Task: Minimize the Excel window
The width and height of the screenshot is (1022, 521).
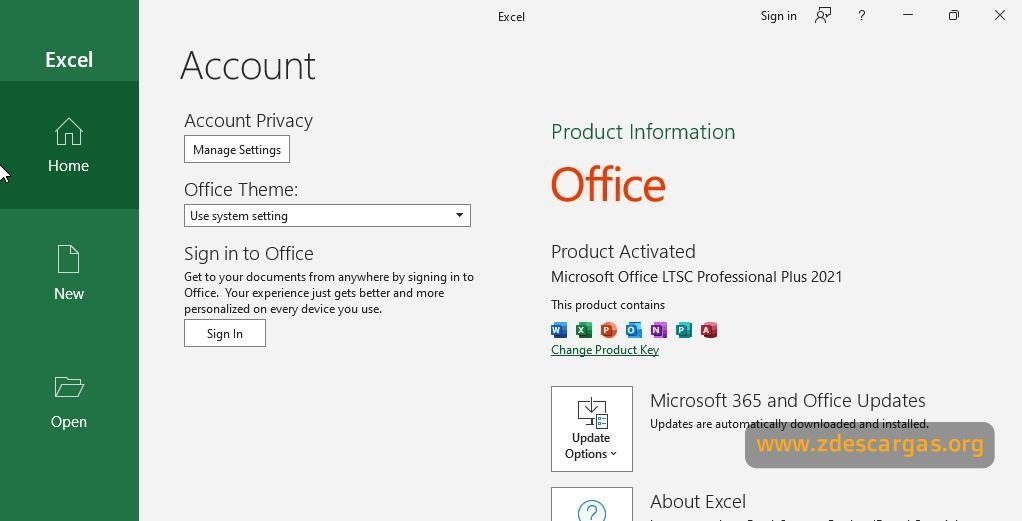Action: tap(907, 16)
